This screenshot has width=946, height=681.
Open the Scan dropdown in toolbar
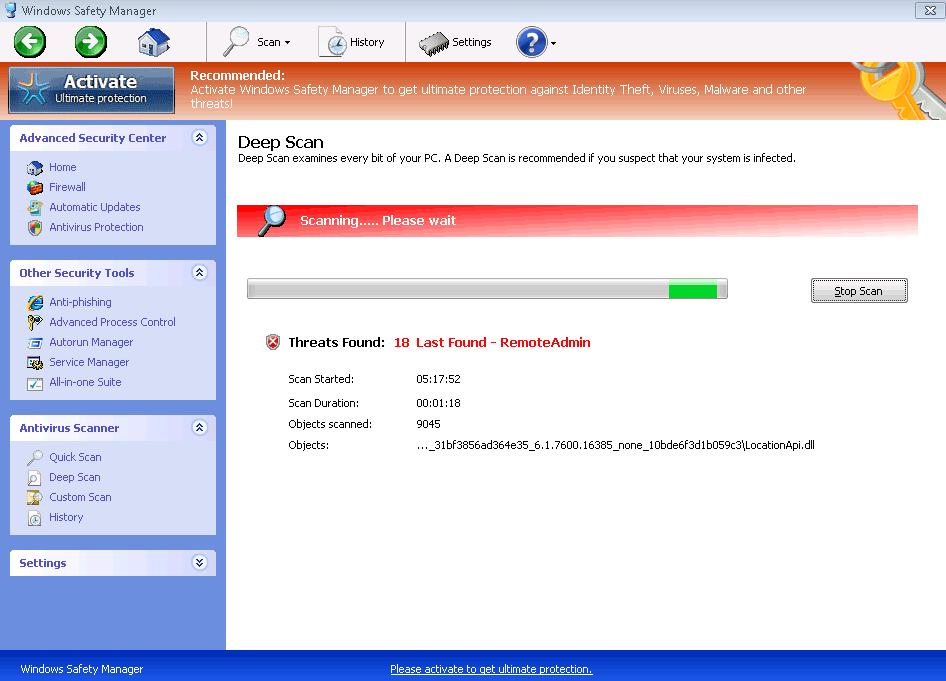tap(258, 42)
